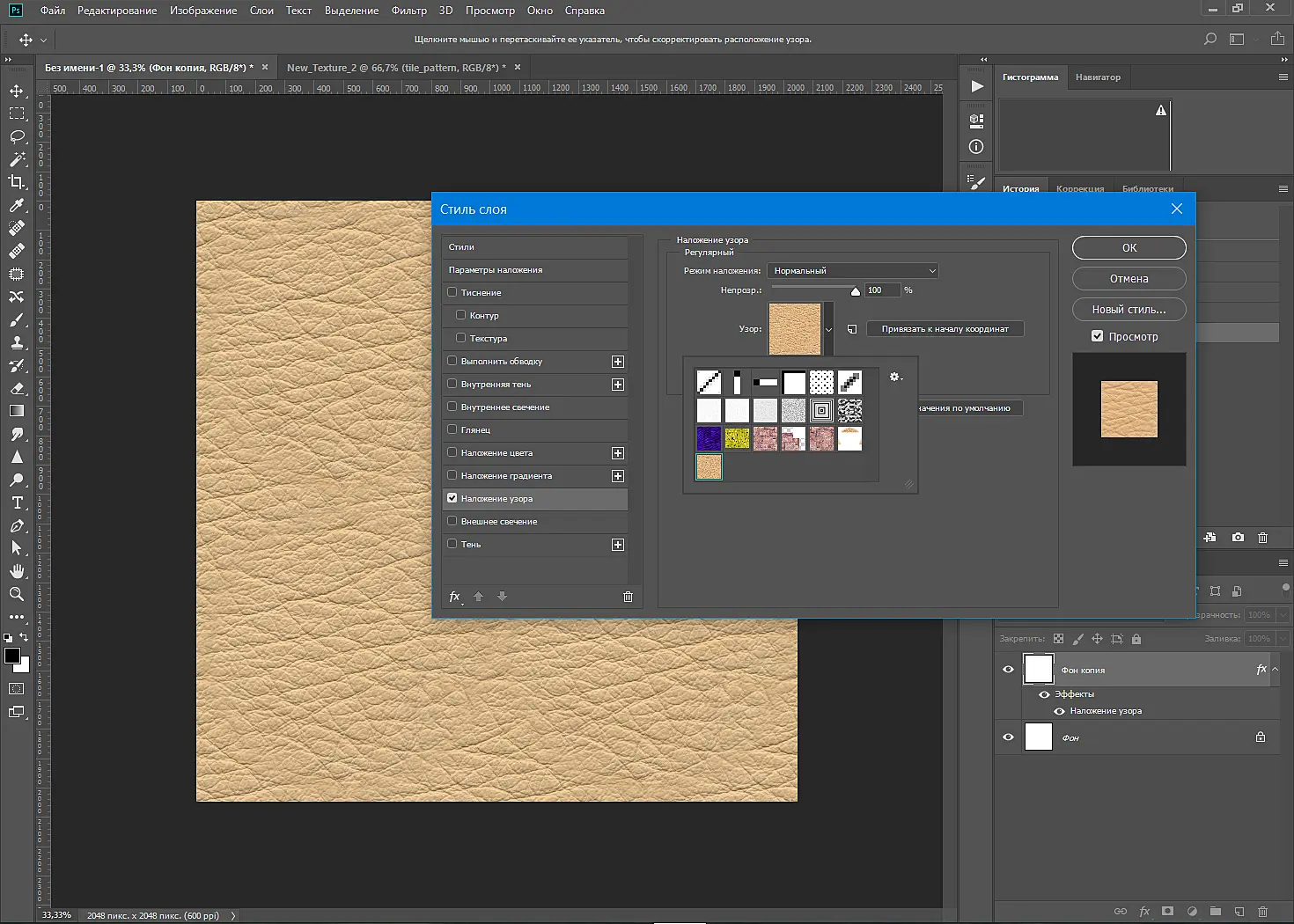Click the Share icon in options bar

1277,39
